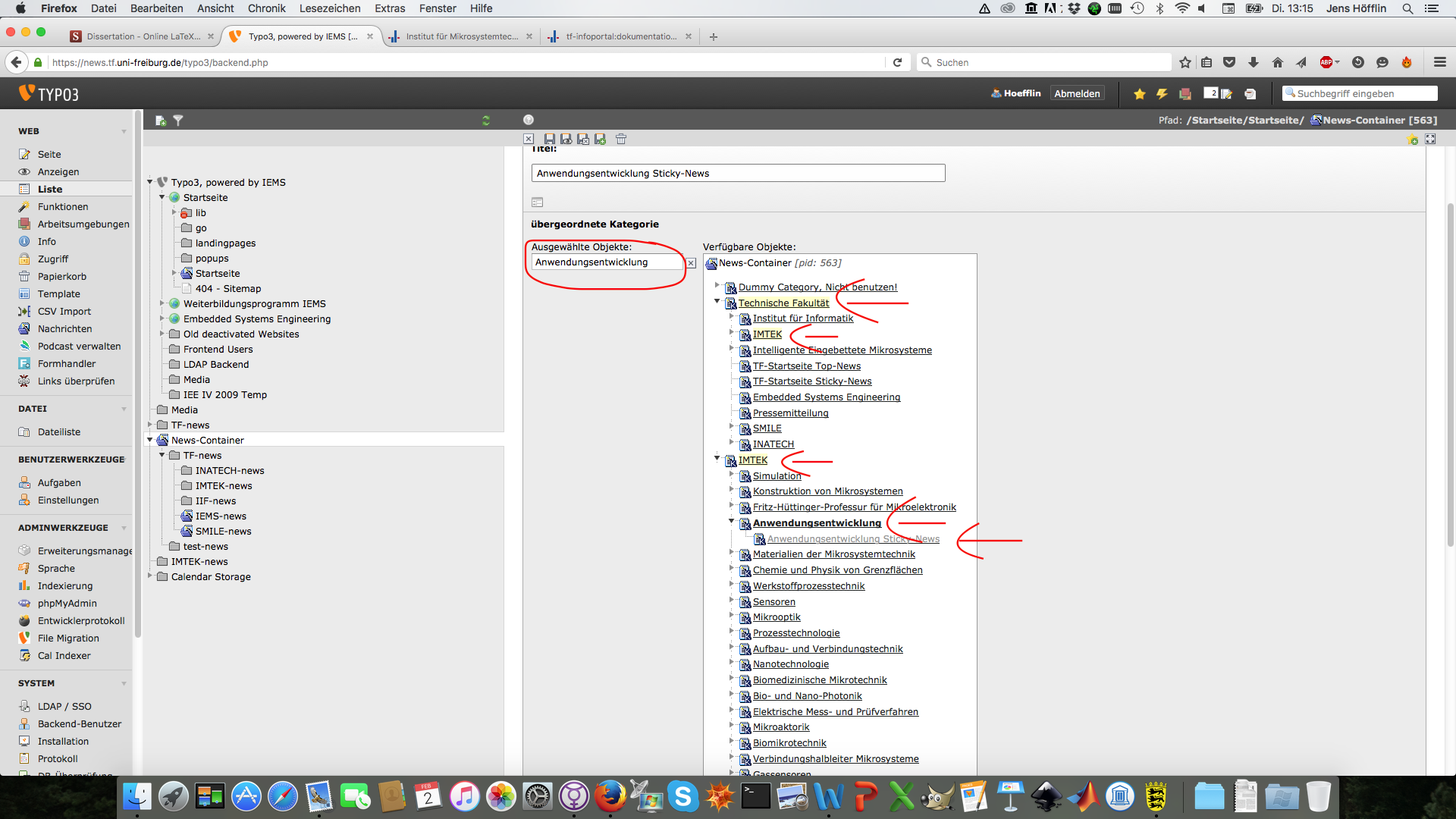Screen dimensions: 1456x819
Task: Click the save and close document icon
Action: [583, 139]
